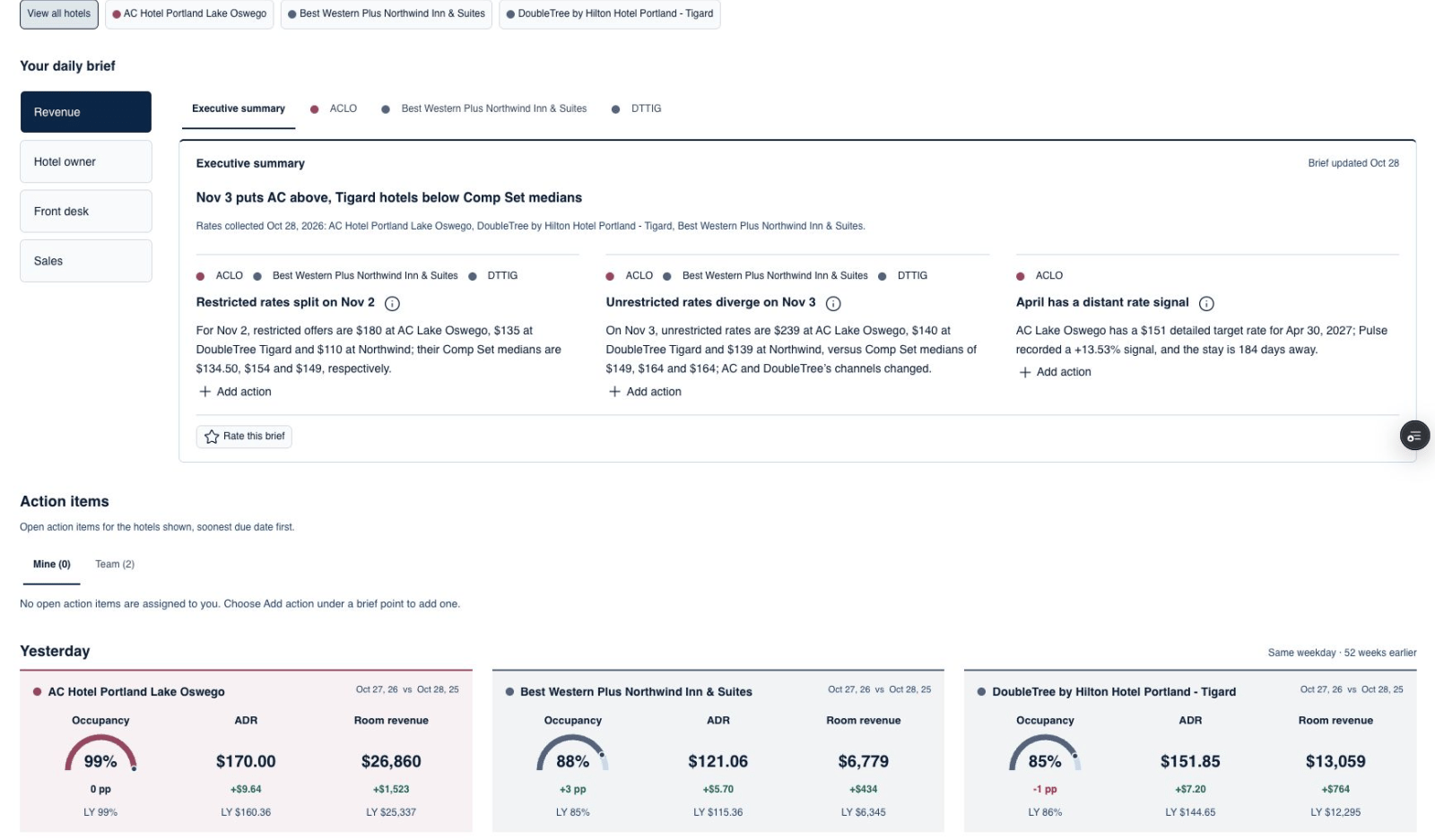Open Best Western Plus Northwind brief tab

pyautogui.click(x=484, y=108)
